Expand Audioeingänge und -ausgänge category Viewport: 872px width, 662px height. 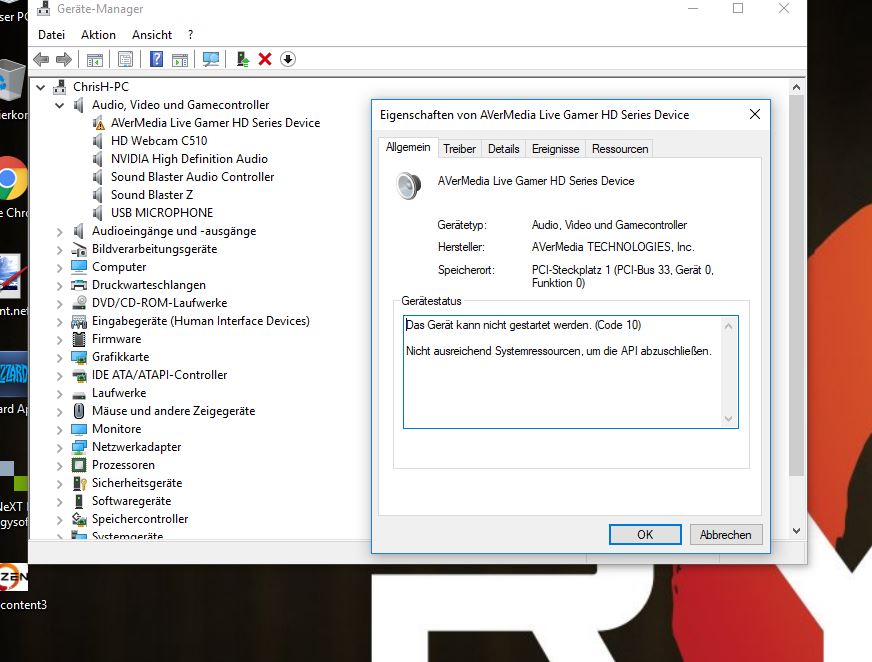click(60, 232)
